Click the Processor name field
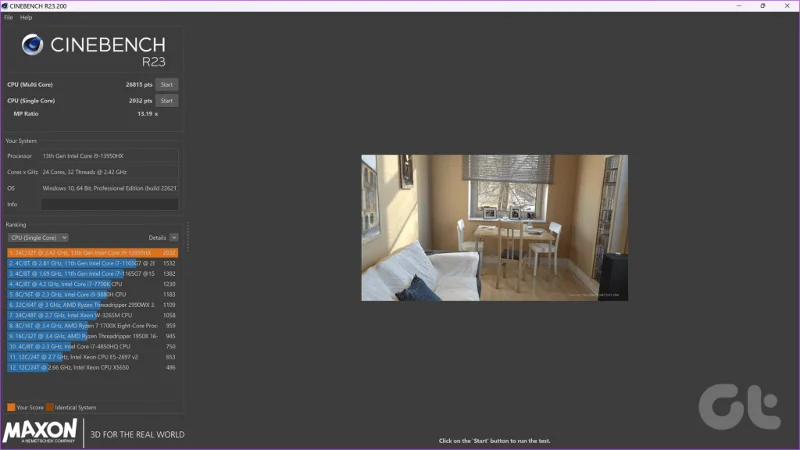The width and height of the screenshot is (800, 450). [x=110, y=156]
